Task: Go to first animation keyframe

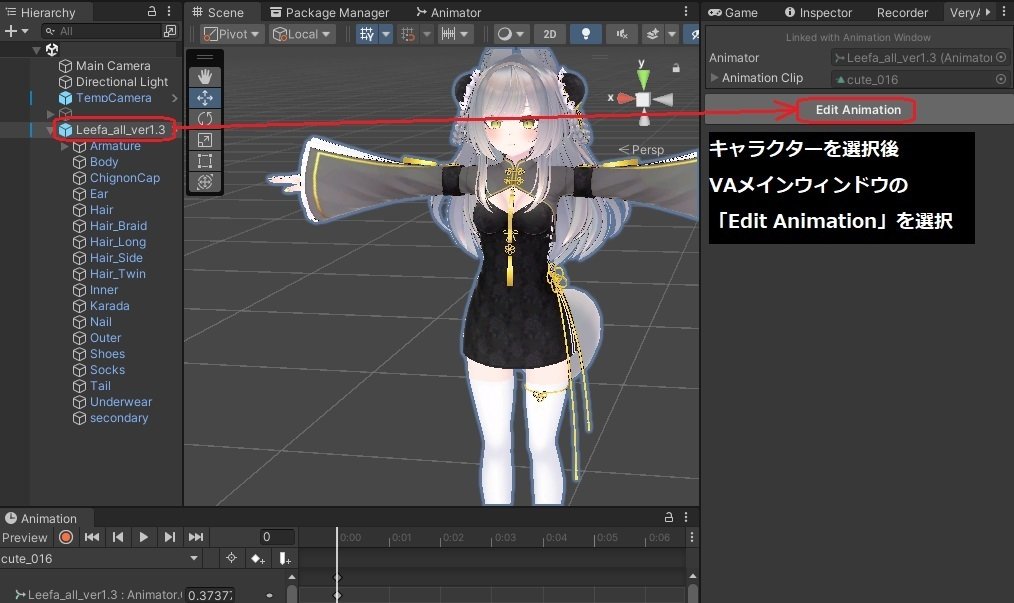Action: [x=92, y=537]
